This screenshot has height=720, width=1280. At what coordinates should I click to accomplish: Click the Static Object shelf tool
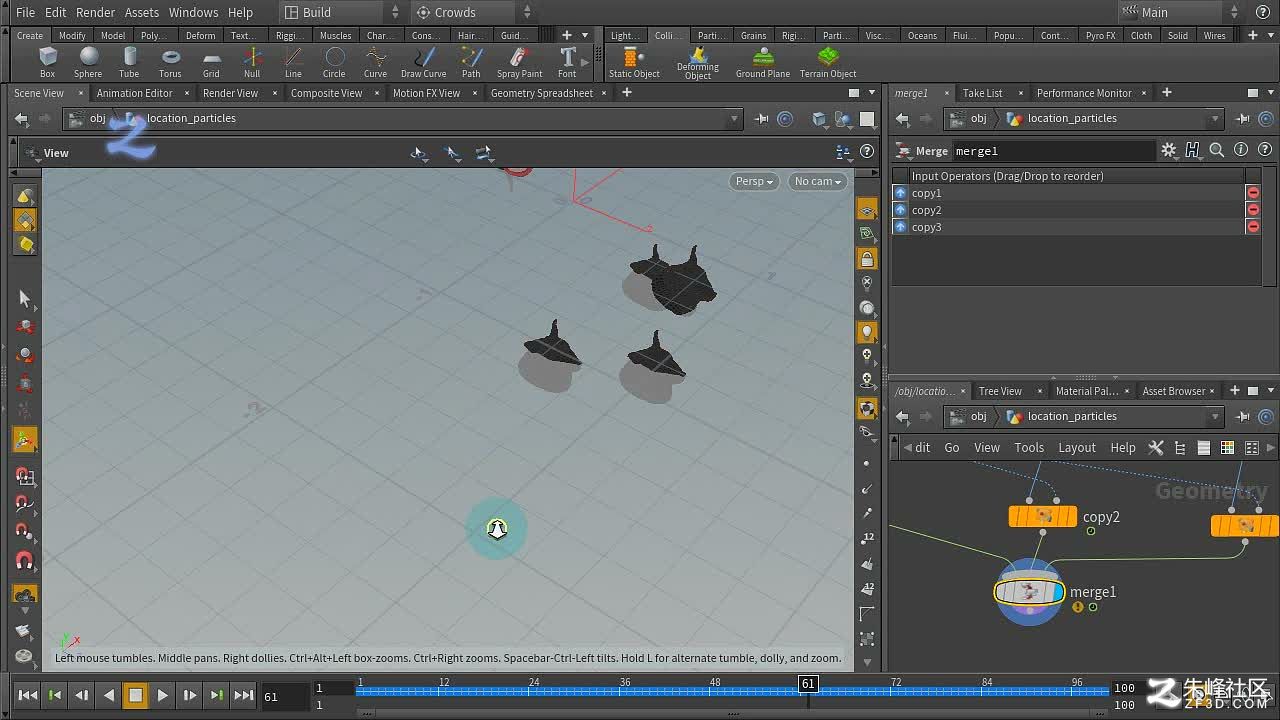tap(634, 62)
